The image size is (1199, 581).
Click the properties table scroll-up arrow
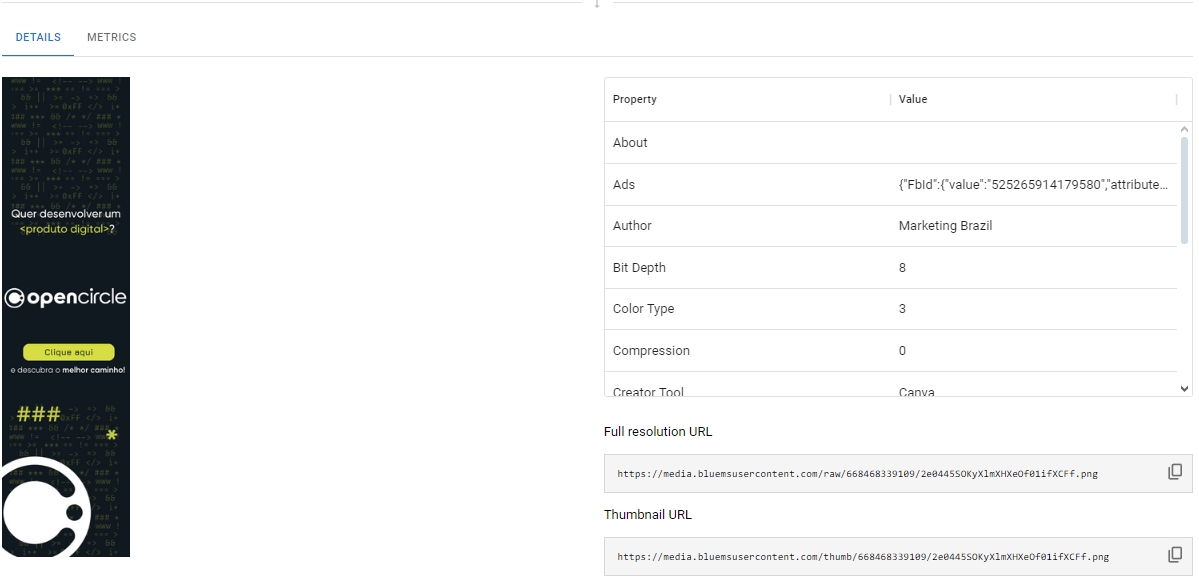coord(1185,129)
